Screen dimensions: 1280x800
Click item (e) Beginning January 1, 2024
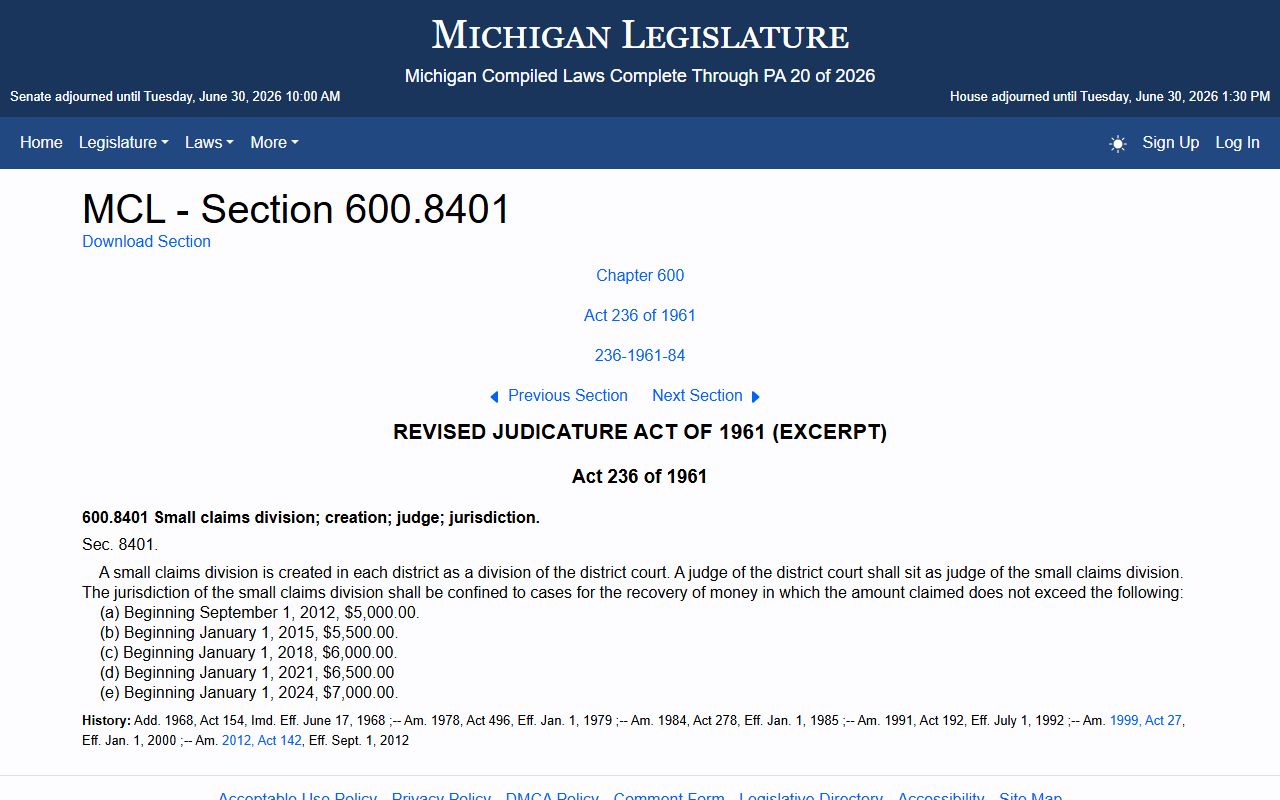click(x=249, y=693)
